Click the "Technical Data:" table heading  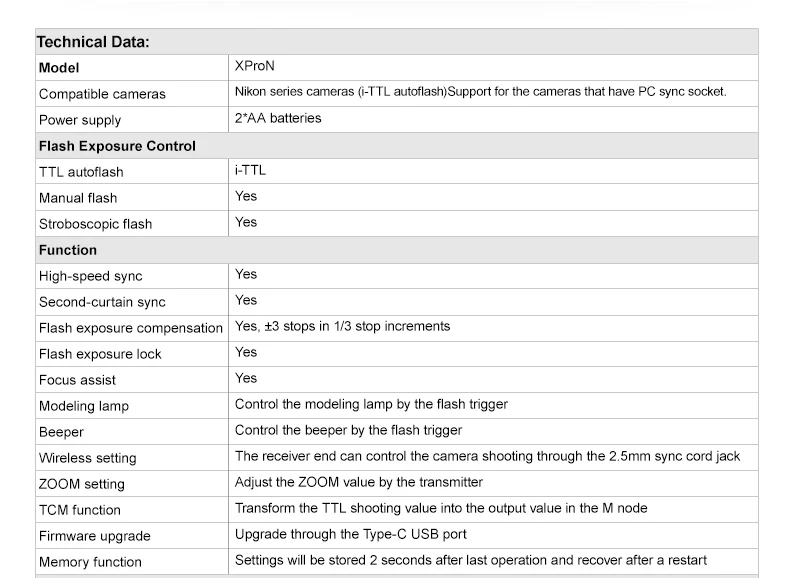pyautogui.click(x=93, y=42)
